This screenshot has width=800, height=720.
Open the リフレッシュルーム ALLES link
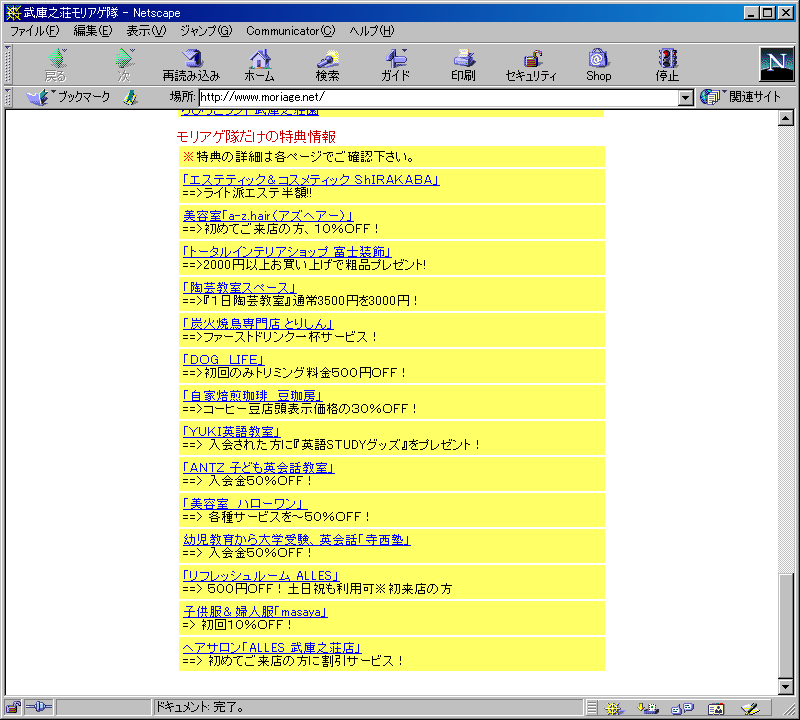click(261, 576)
